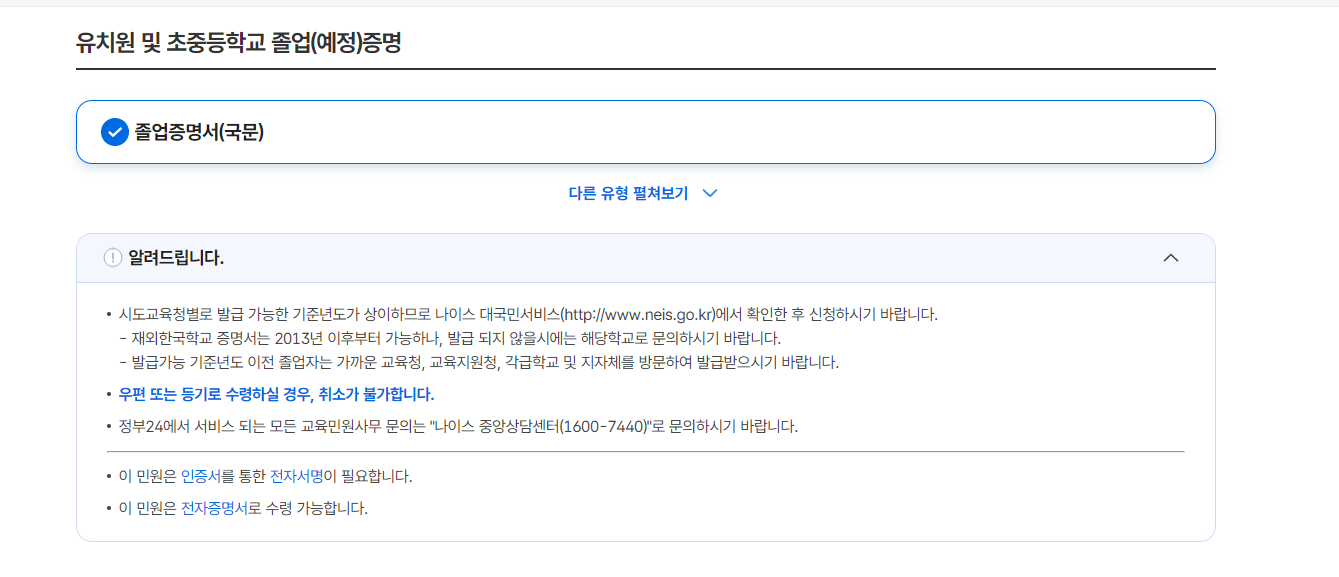This screenshot has height=577, width=1339.
Task: Click the 유치원 및 초중등학교 졸업(예정)증명 title
Action: point(240,41)
